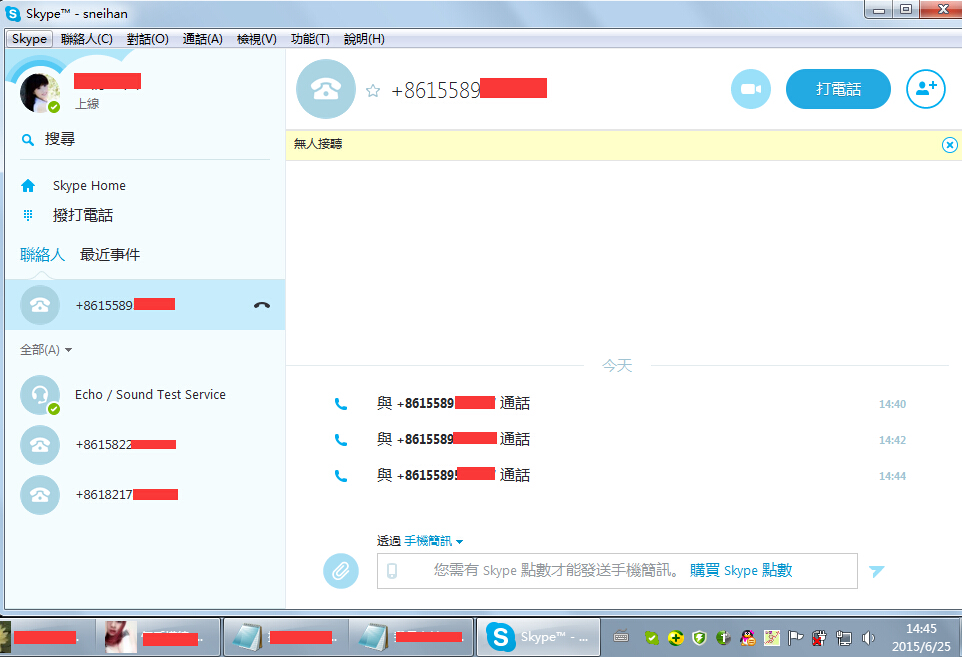Go to Skype Home
The width and height of the screenshot is (962, 657).
pos(88,186)
